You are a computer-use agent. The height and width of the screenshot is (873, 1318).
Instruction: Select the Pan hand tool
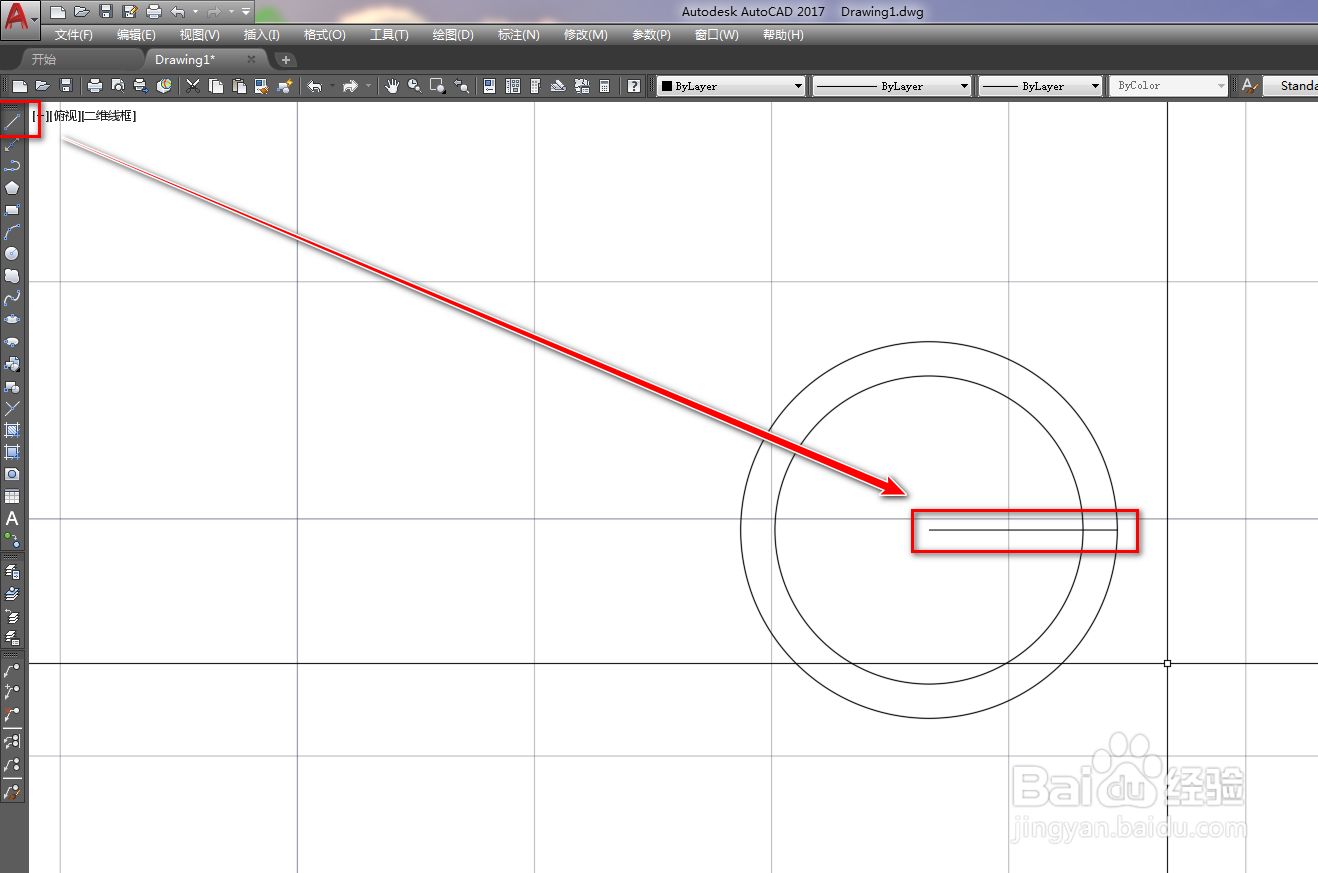[392, 86]
